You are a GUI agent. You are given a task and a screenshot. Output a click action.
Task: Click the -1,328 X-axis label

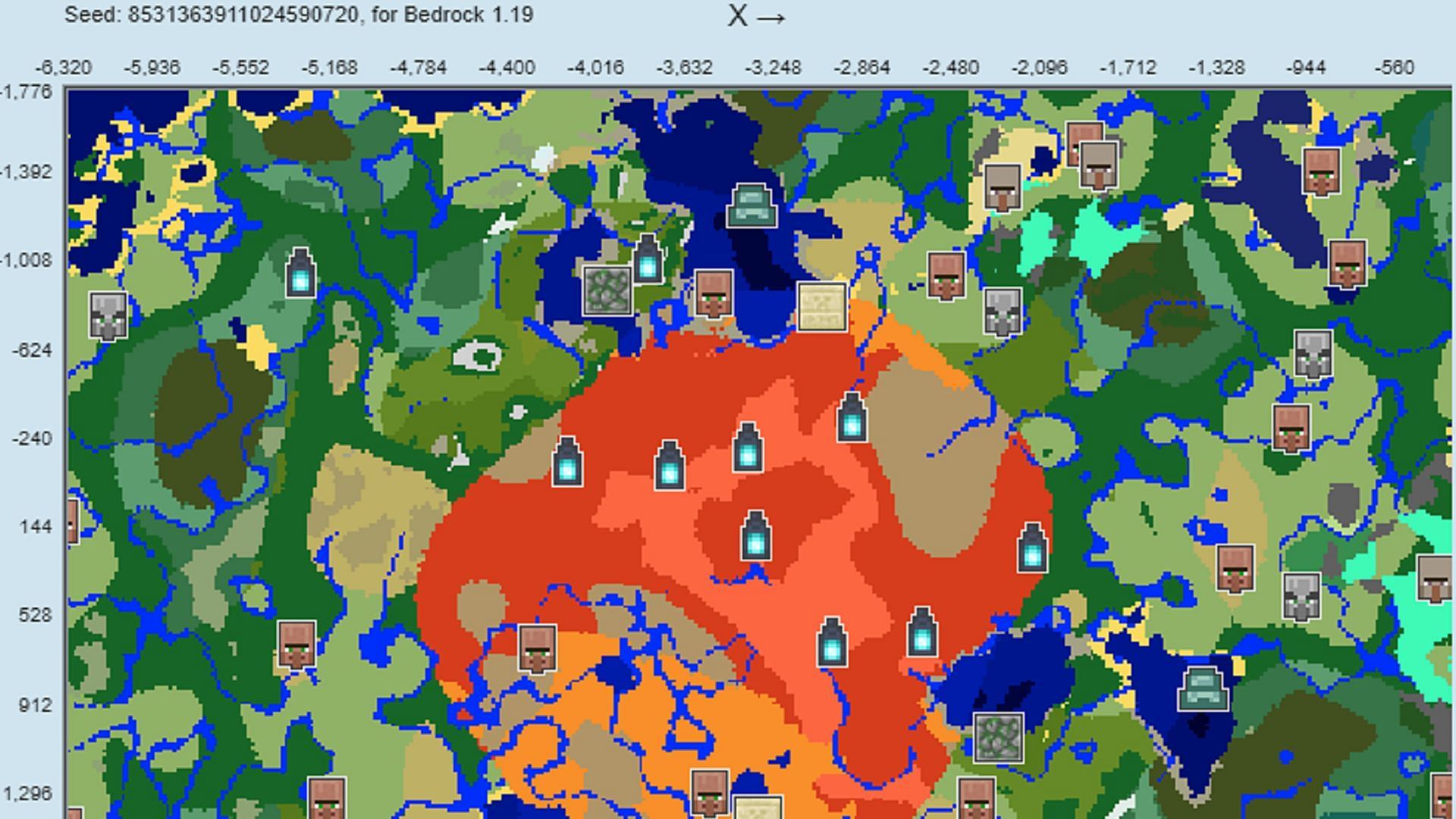1216,67
